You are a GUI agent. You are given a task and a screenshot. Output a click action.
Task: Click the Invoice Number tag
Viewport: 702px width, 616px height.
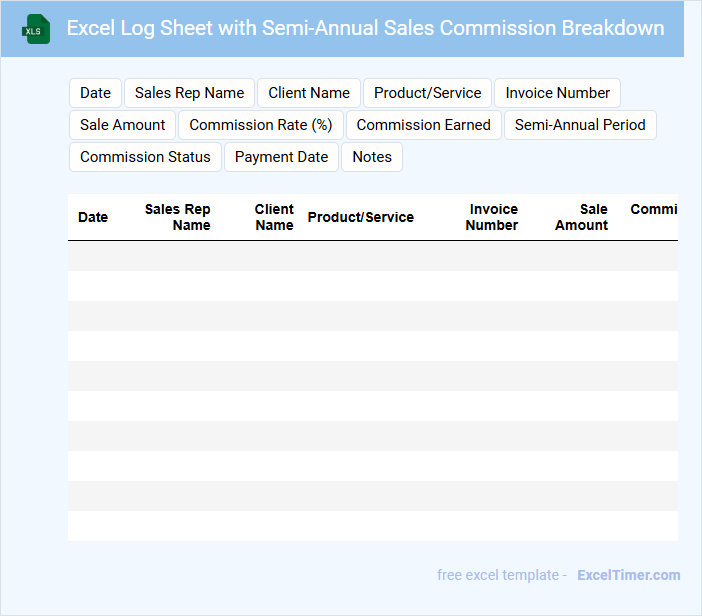pos(557,93)
